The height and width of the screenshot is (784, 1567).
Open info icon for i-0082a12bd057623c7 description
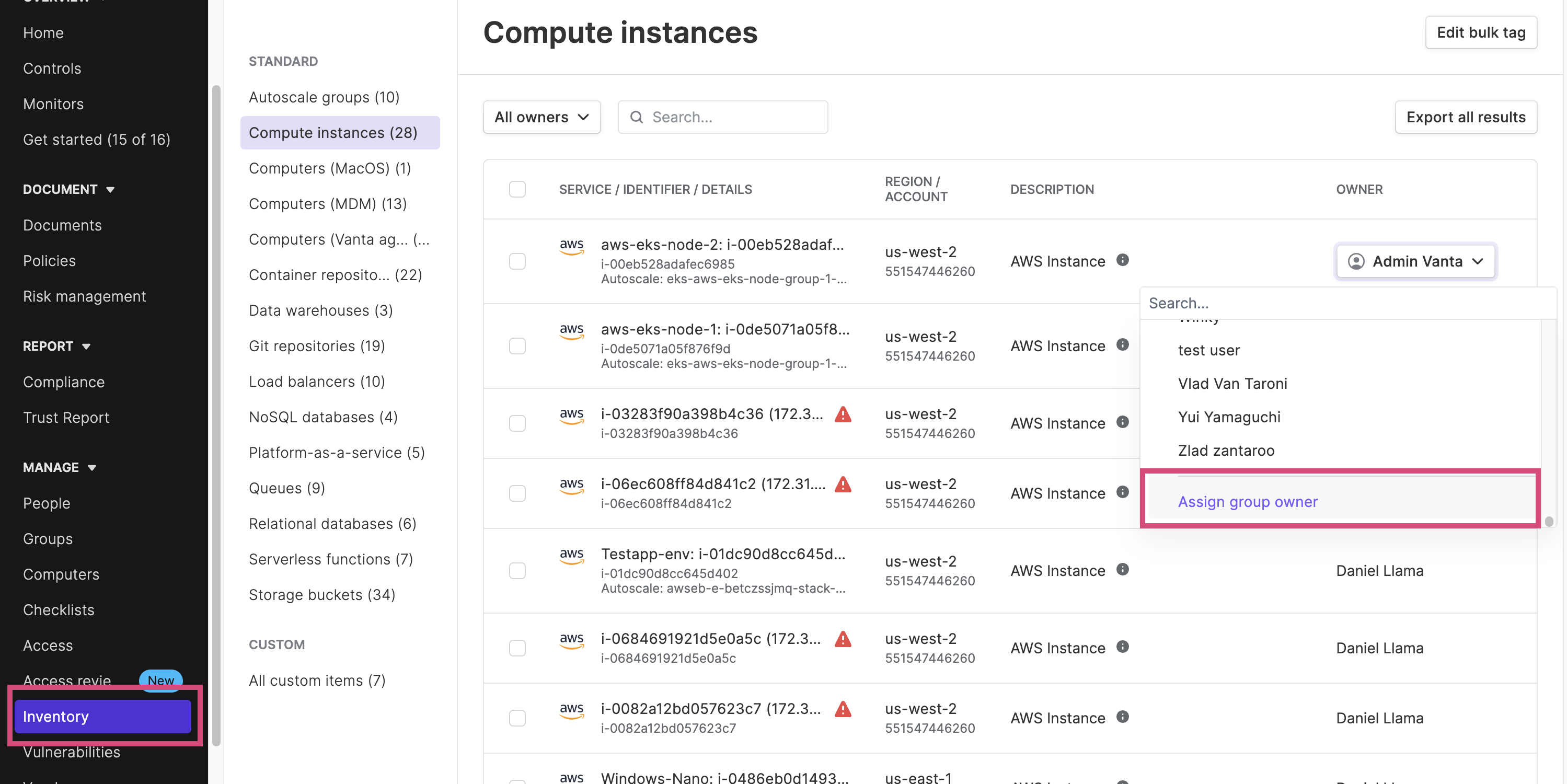[x=1122, y=716]
